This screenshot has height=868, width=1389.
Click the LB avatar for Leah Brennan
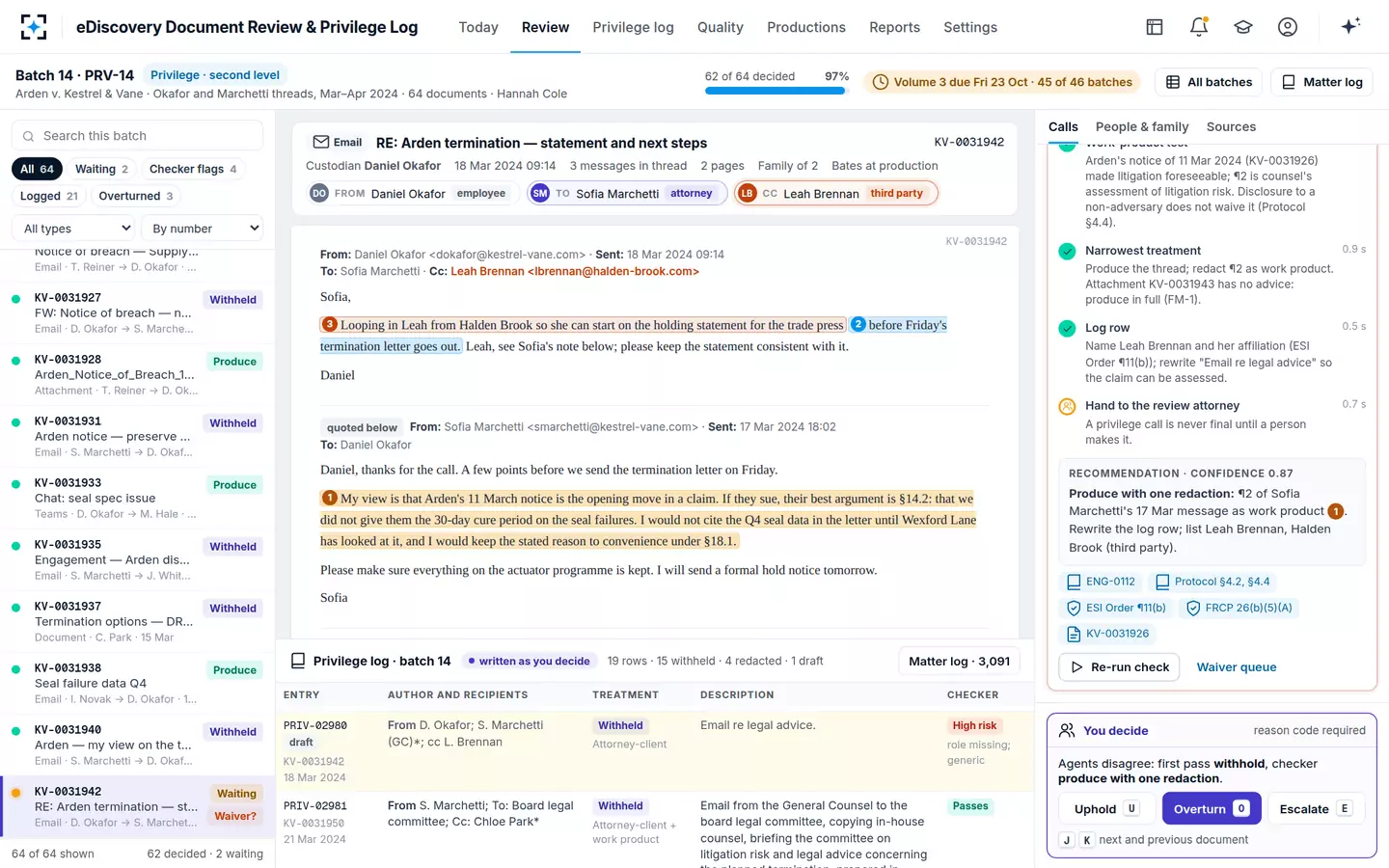coord(747,193)
